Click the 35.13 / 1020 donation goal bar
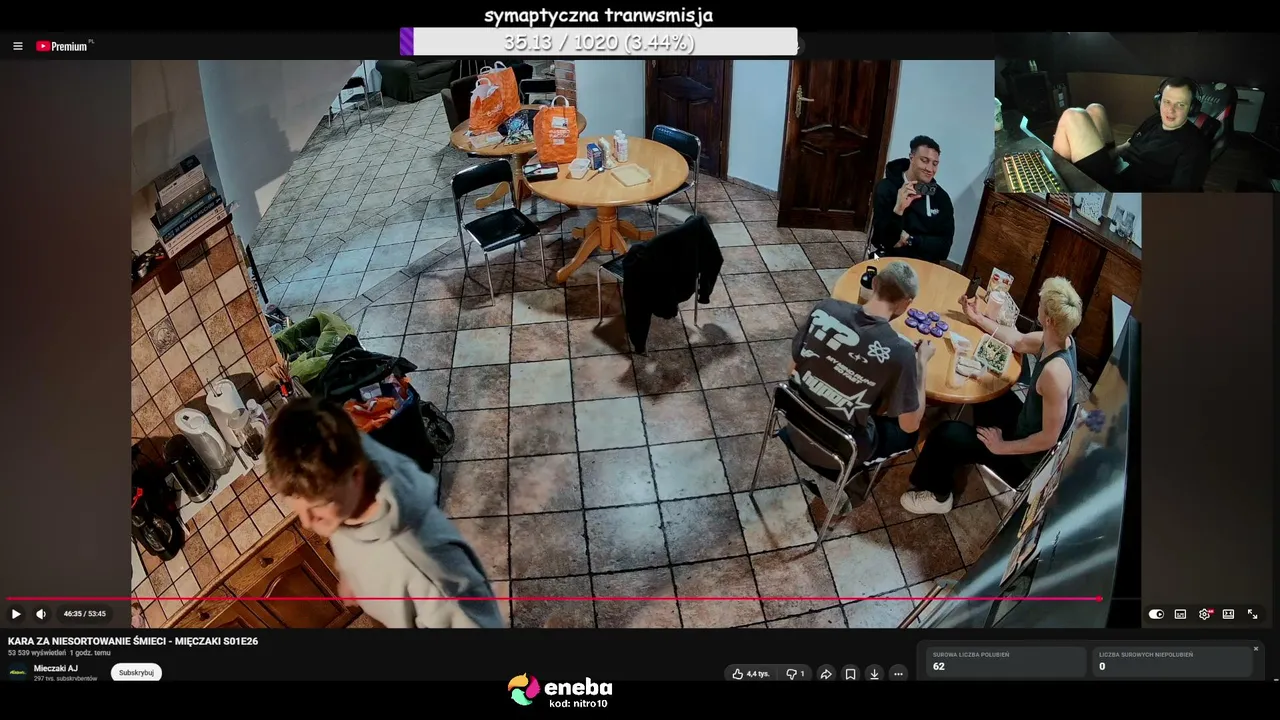Viewport: 1280px width, 720px height. pyautogui.click(x=599, y=42)
